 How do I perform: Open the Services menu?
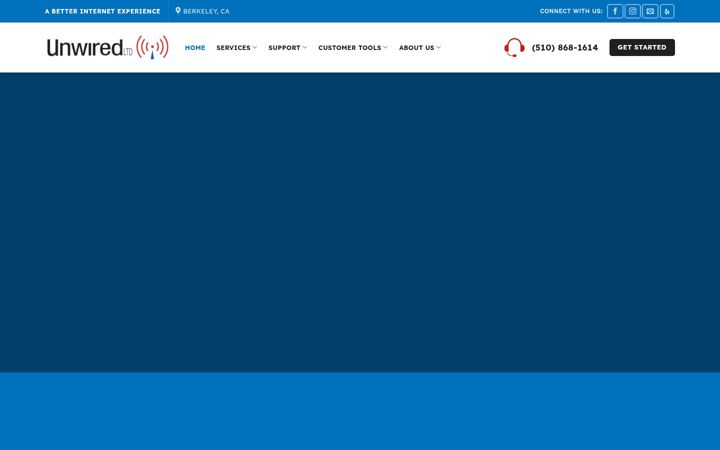[x=236, y=48]
